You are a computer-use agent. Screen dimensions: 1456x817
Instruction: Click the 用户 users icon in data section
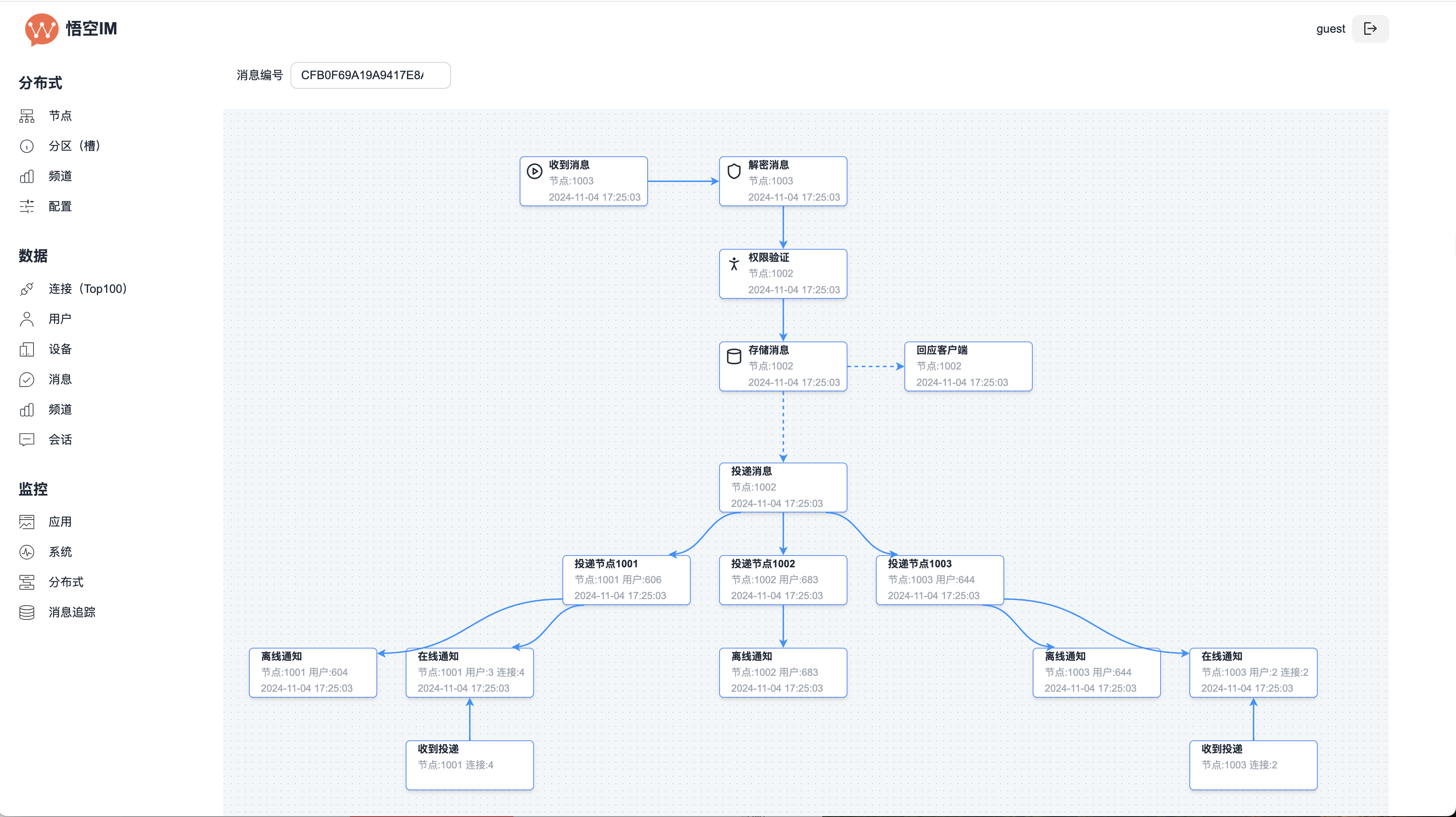point(27,319)
